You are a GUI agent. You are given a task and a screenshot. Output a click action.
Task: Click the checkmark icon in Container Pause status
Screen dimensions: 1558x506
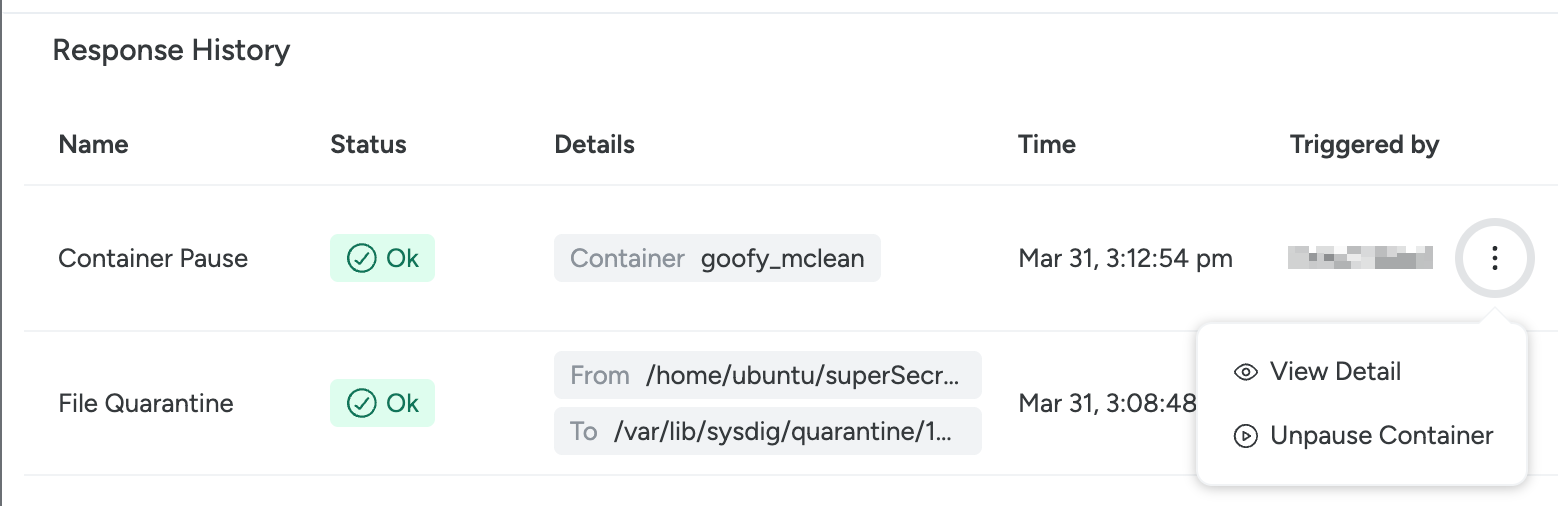click(x=361, y=259)
